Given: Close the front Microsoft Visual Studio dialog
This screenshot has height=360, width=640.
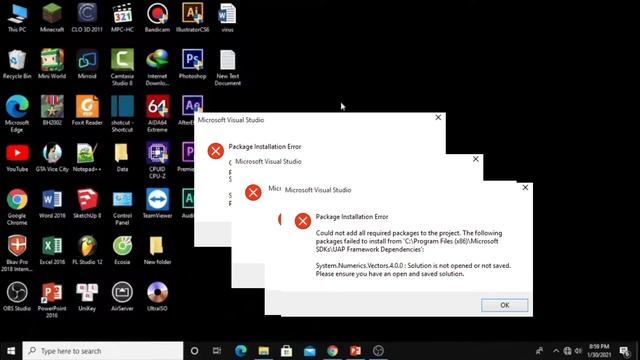Looking at the screenshot, I should coord(525,187).
